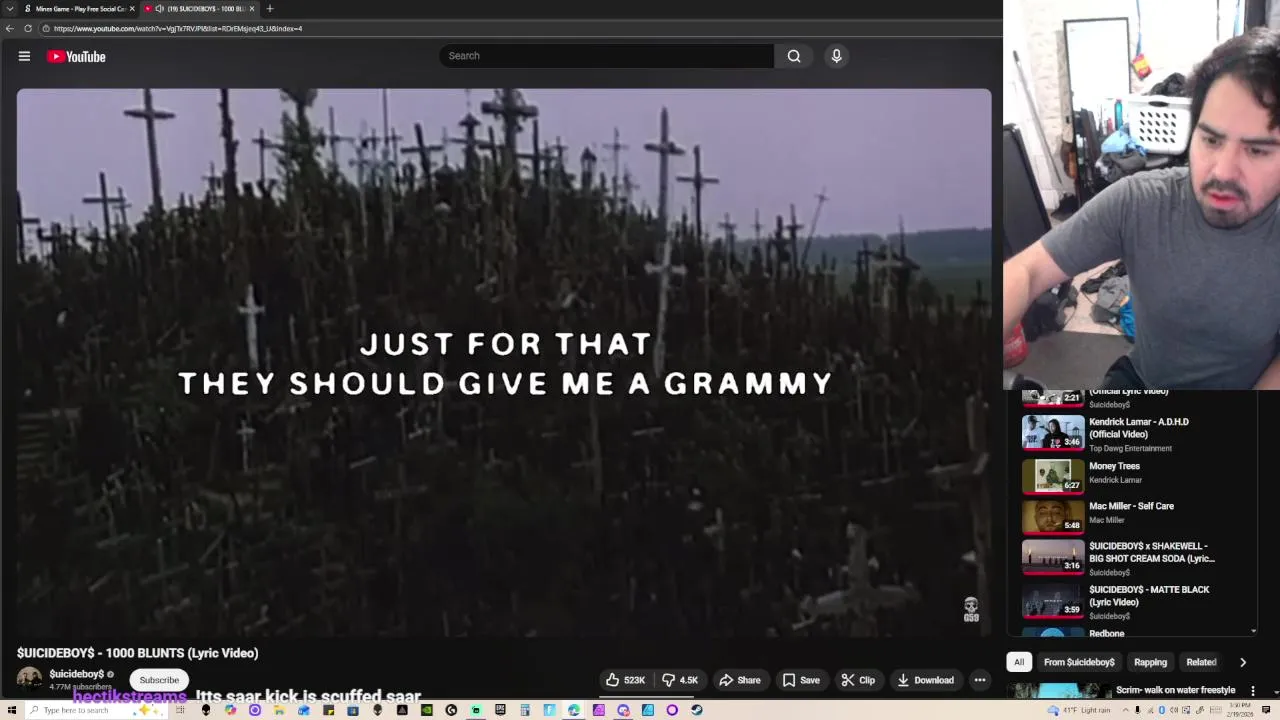Open Steam from the taskbar
Image resolution: width=1280 pixels, height=720 pixels.
tap(697, 710)
